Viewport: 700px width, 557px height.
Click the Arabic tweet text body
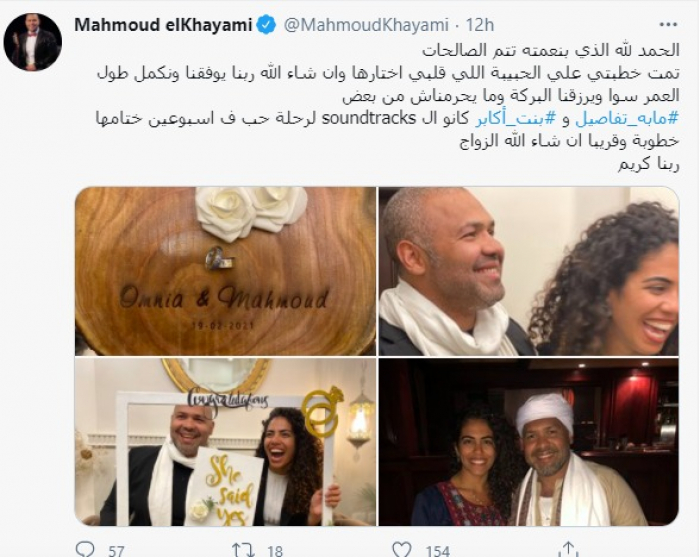[x=388, y=107]
